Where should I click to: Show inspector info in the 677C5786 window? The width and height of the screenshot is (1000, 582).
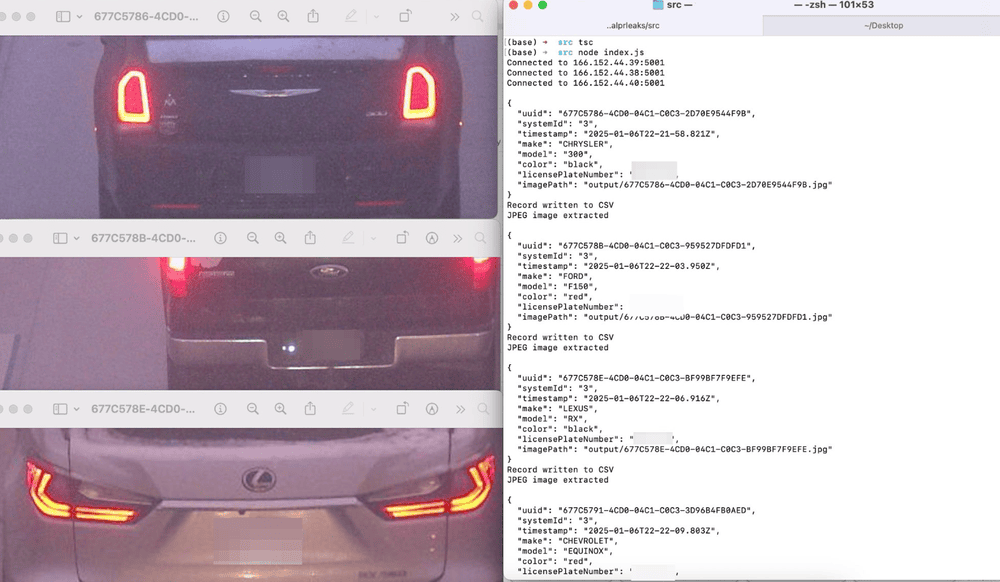tap(223, 17)
